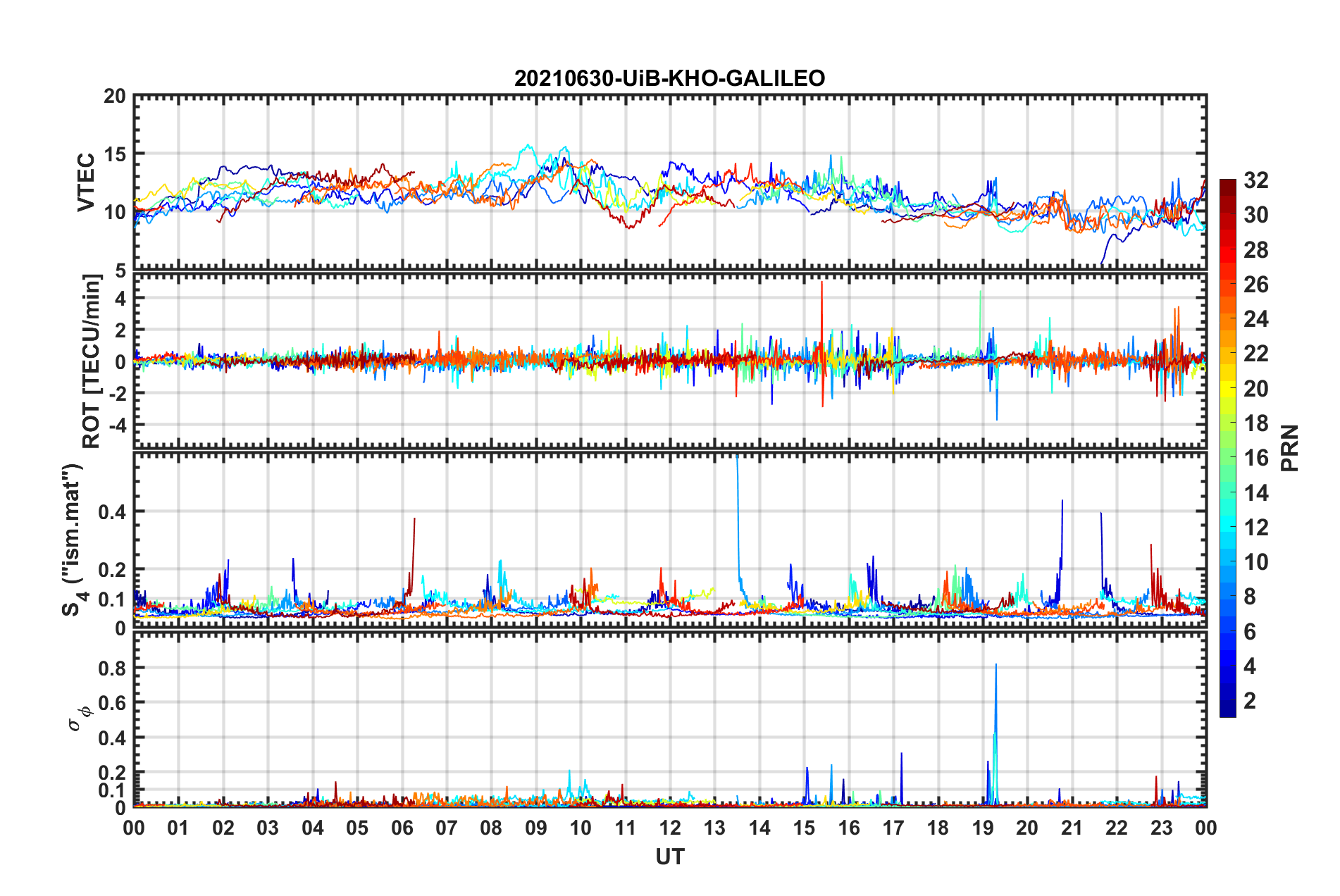Select colorbar tick label 12

[x=1255, y=528]
